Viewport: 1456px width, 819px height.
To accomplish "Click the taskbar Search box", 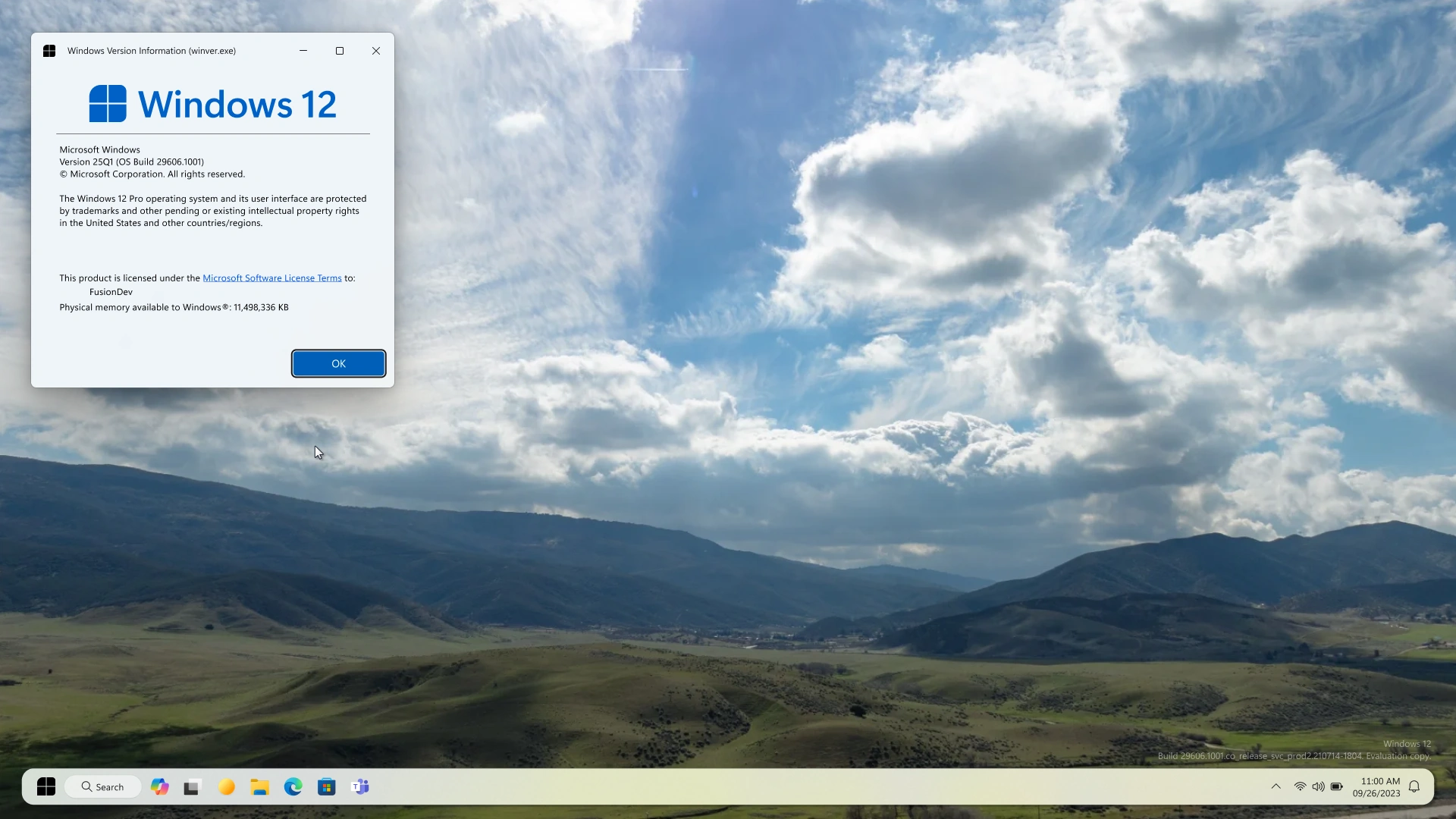I will [103, 787].
